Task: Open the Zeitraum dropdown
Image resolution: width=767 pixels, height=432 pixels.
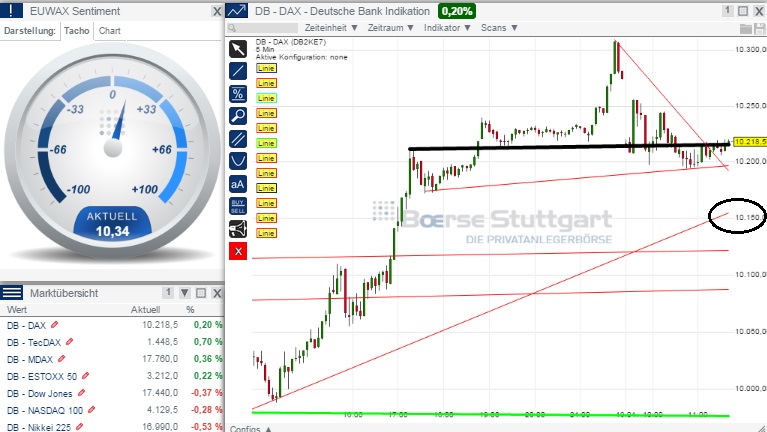Action: point(390,28)
